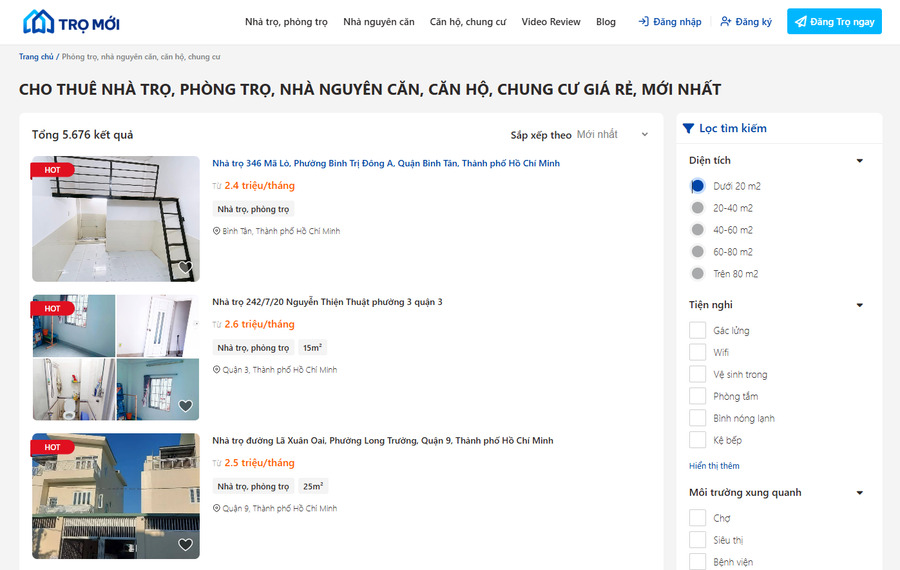Click the Trọ Mới house logo
The width and height of the screenshot is (900, 570).
tap(71, 22)
